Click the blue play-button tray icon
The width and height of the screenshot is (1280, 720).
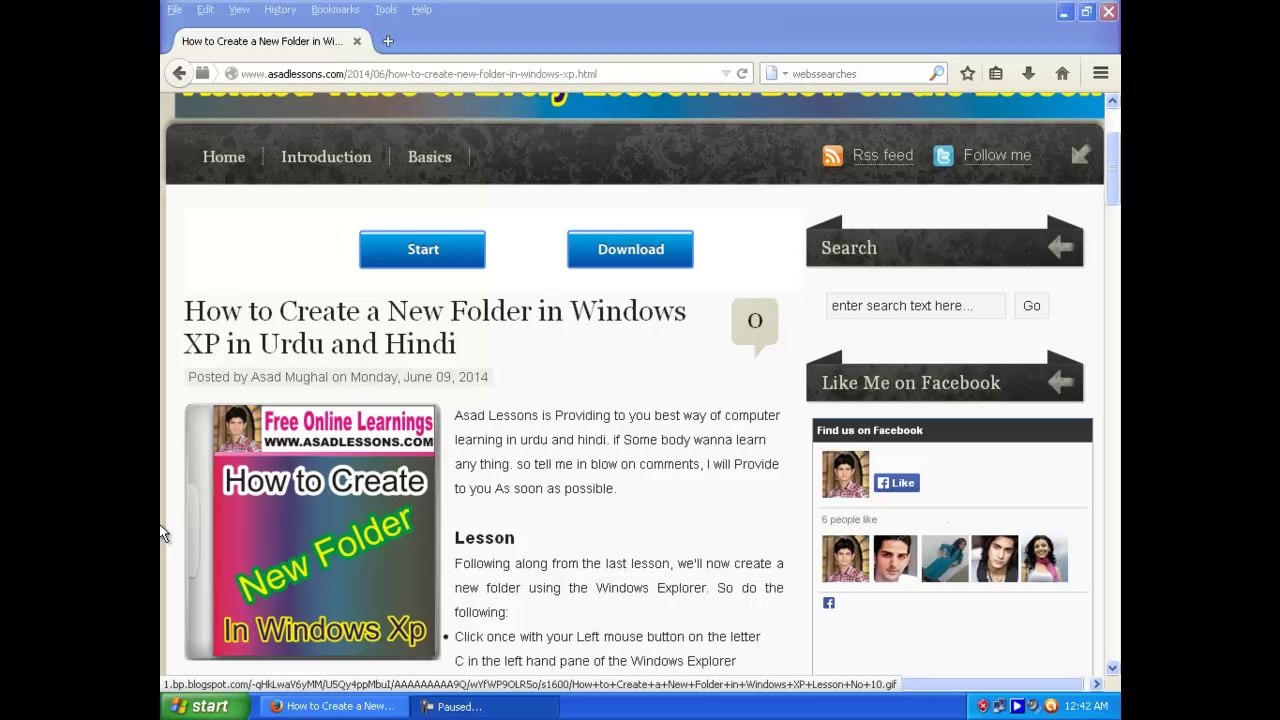tap(1017, 706)
